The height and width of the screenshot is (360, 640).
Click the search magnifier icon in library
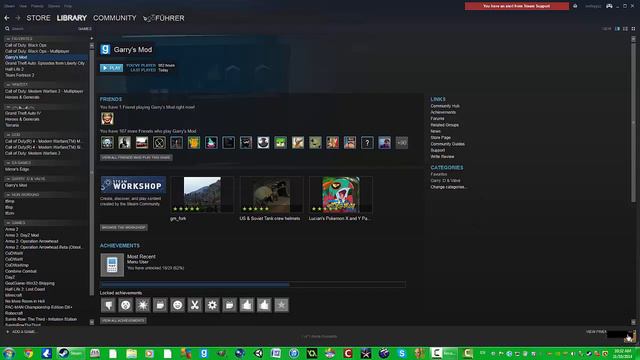7,29
